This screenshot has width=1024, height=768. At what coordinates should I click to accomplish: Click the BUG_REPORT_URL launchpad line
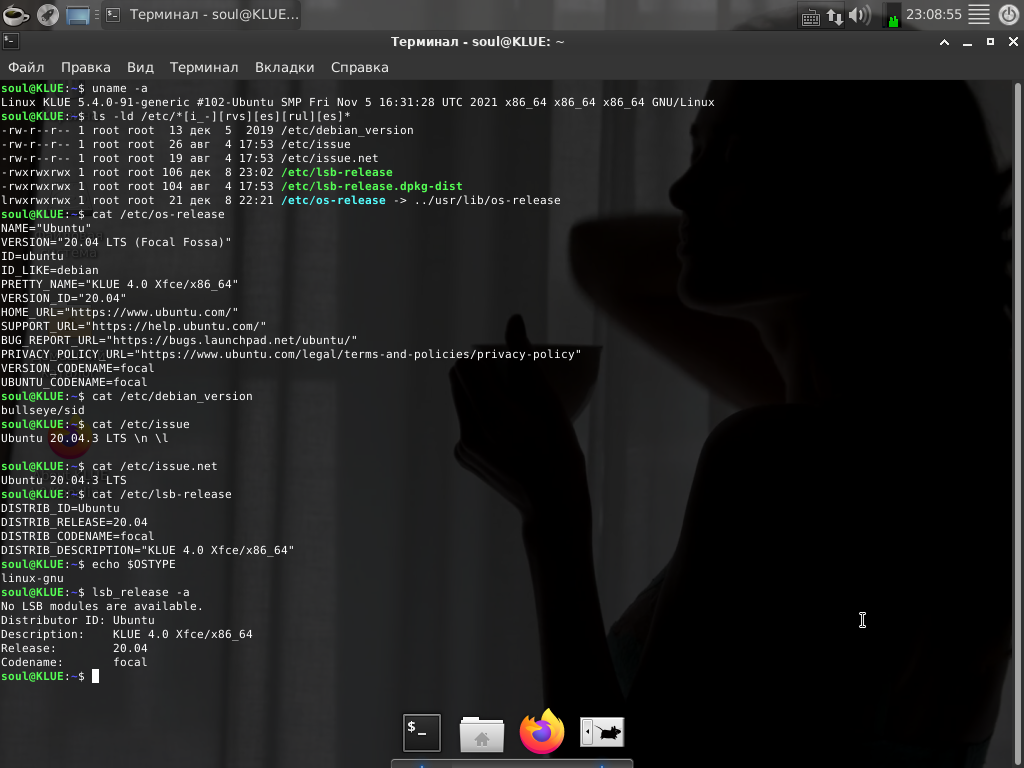tap(179, 340)
